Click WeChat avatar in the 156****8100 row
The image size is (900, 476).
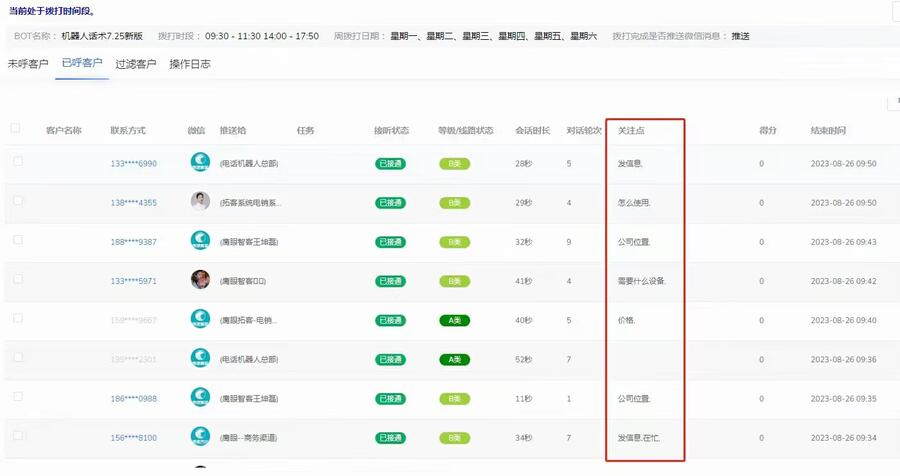pos(200,437)
